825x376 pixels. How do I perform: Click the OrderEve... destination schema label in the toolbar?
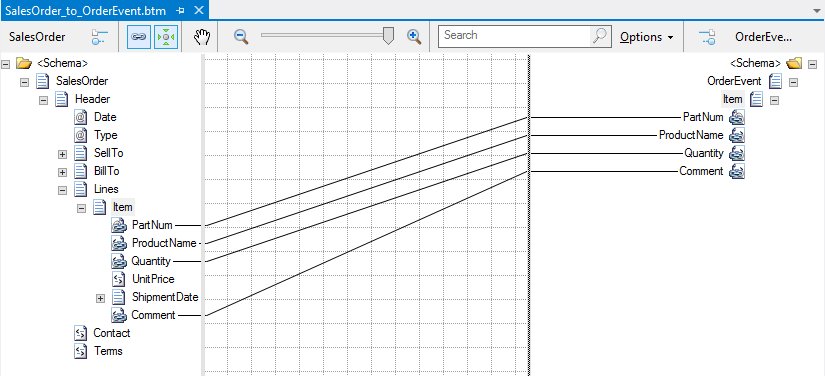pyautogui.click(x=763, y=37)
